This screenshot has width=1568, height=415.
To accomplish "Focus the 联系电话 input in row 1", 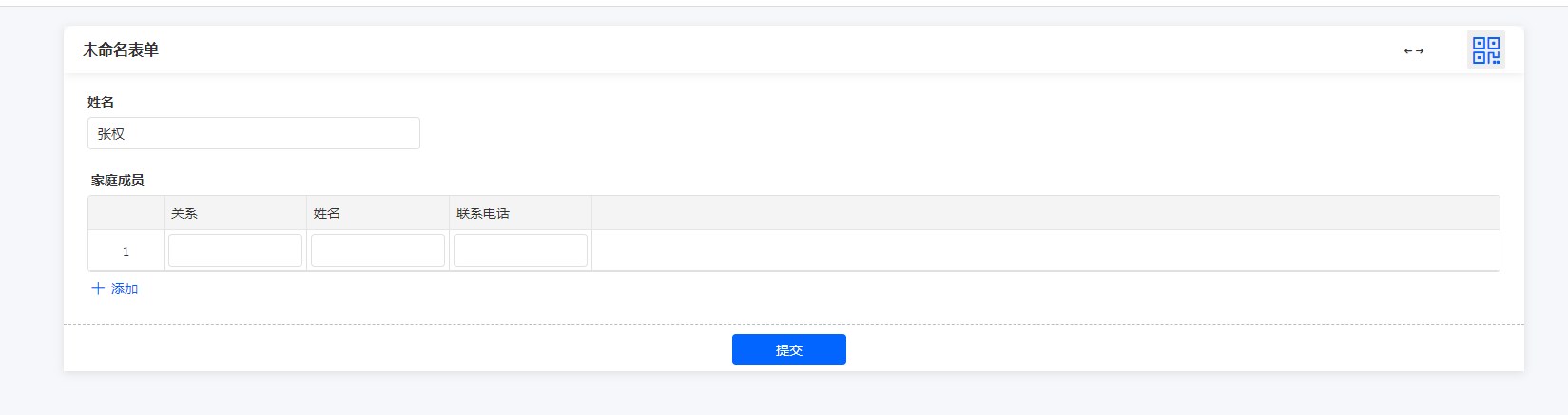I will (520, 250).
